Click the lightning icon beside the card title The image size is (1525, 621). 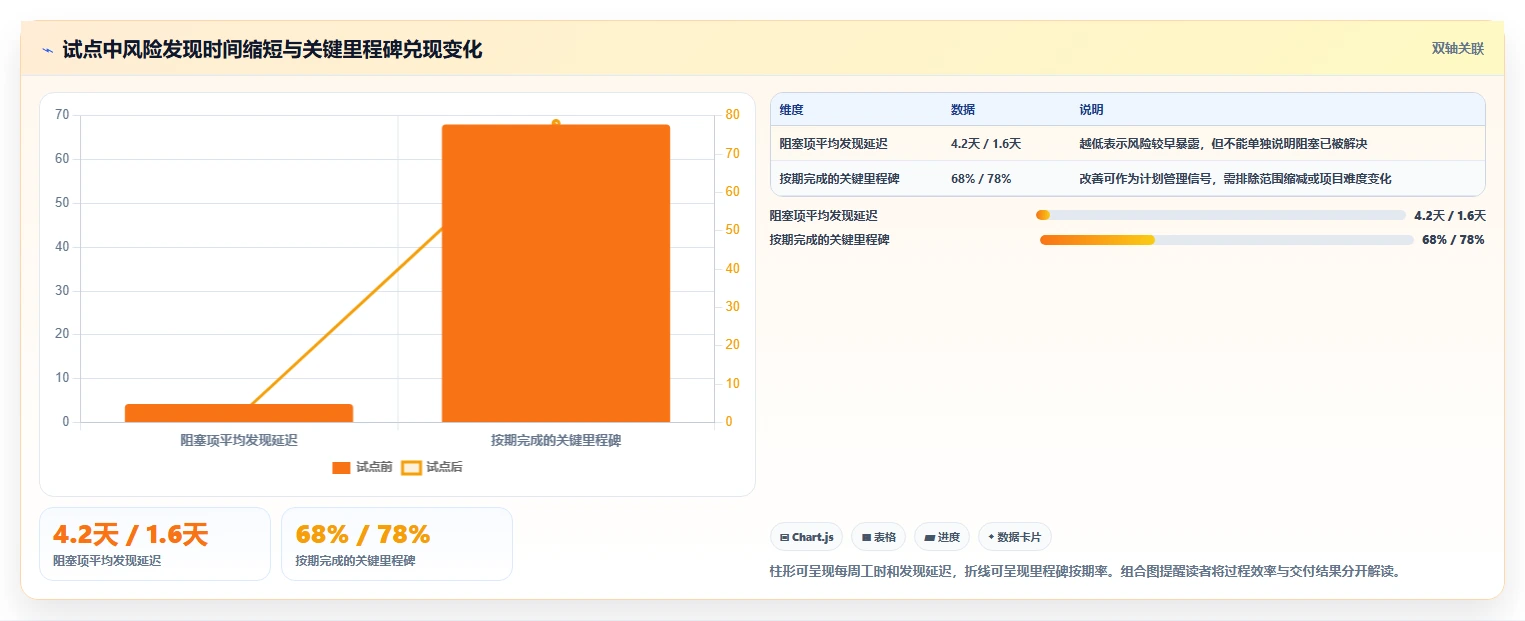click(48, 50)
